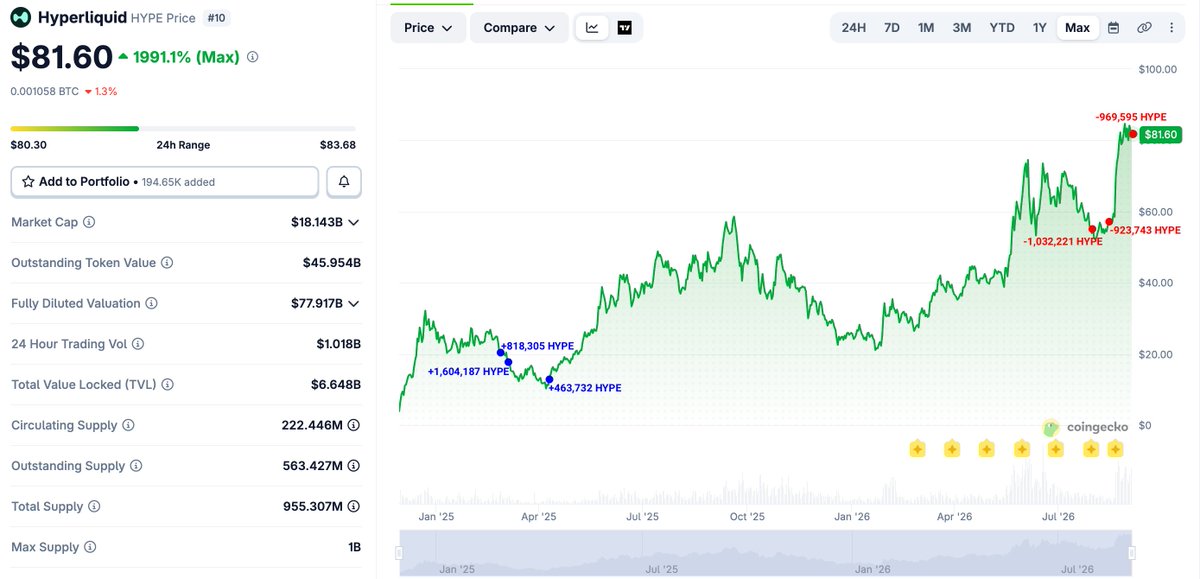The width and height of the screenshot is (1200, 579).
Task: Show 24 Hour Trading Vol info icon
Action: click(138, 344)
